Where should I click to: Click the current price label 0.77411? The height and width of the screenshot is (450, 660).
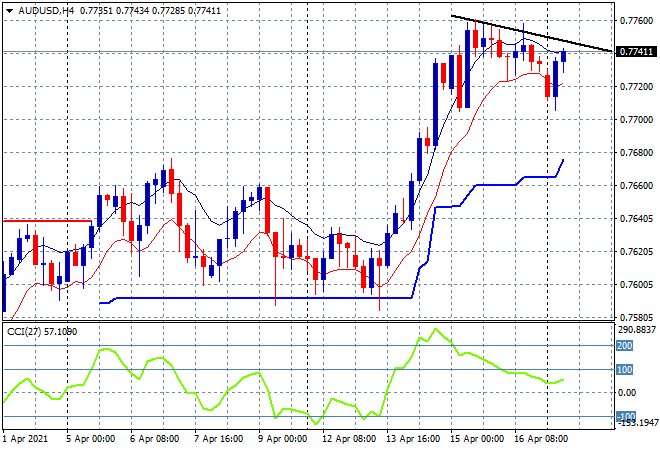tap(636, 52)
